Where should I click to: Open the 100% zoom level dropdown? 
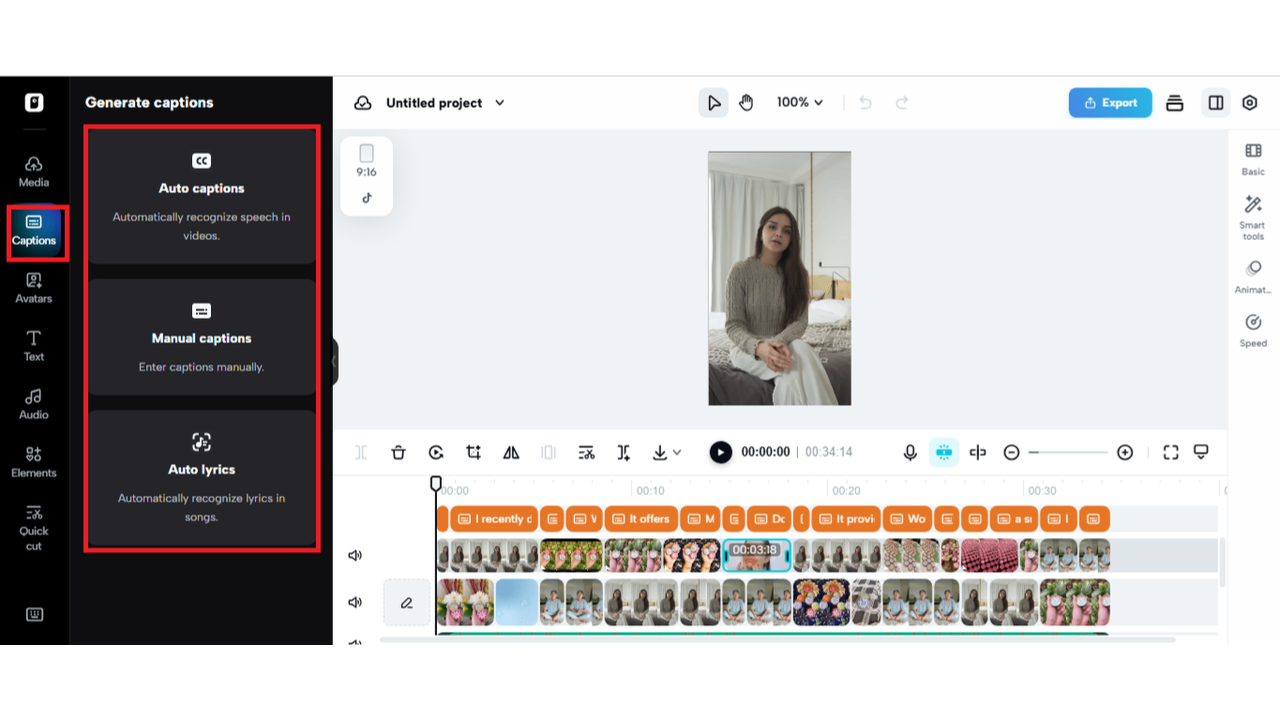(x=800, y=103)
